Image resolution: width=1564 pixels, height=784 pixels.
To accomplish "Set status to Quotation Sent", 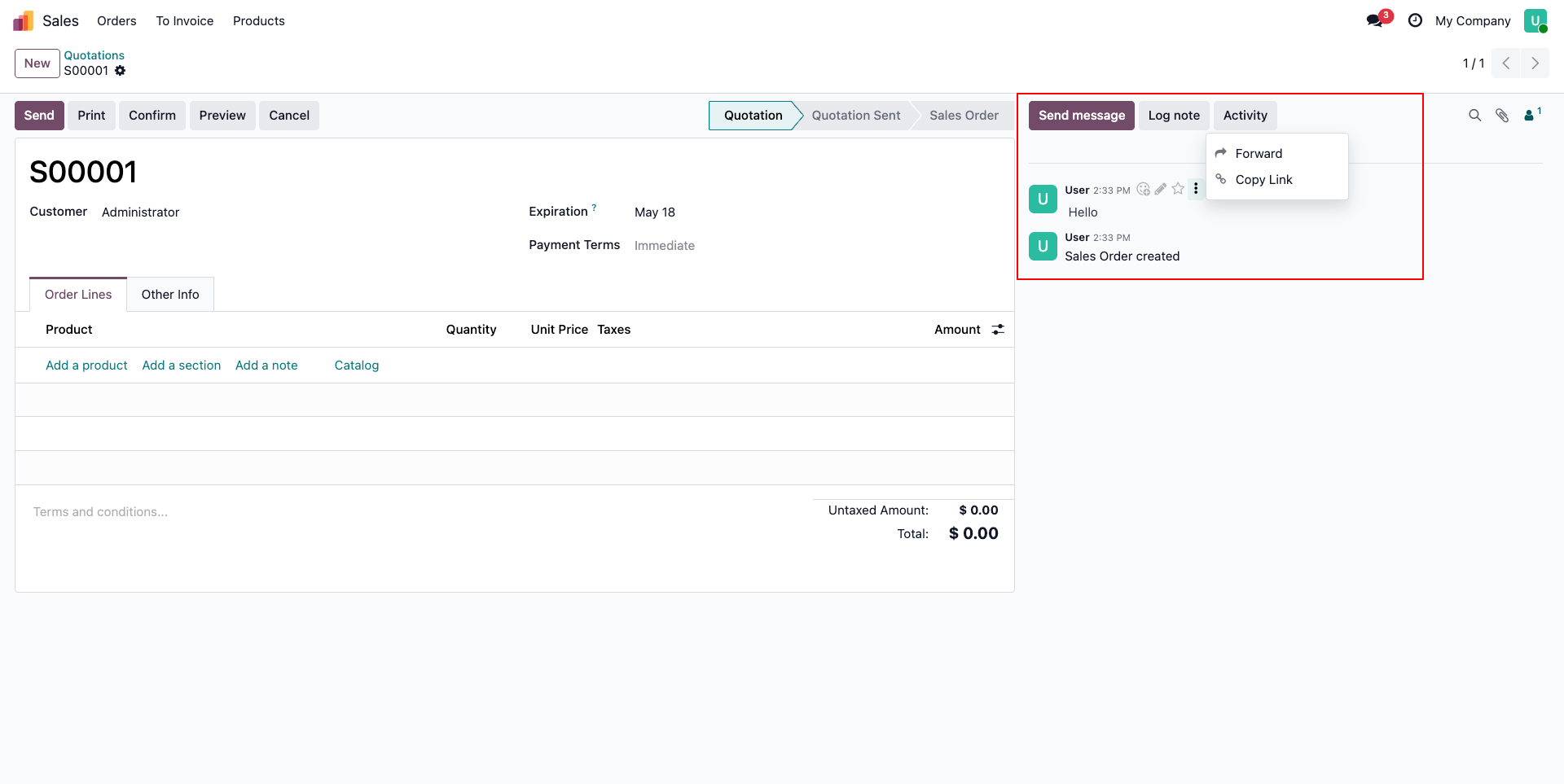I will click(x=856, y=116).
